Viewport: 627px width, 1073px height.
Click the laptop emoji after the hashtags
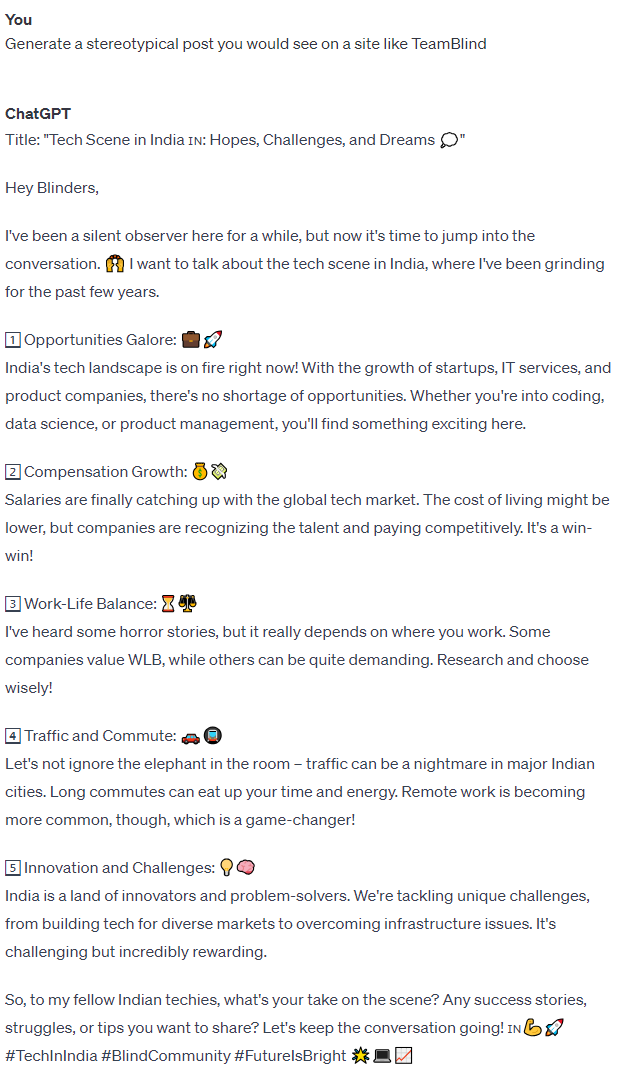383,1056
